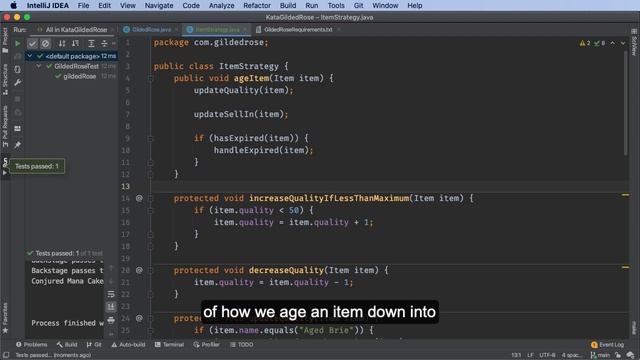Open the File menu
640x360 pixels.
83,5
